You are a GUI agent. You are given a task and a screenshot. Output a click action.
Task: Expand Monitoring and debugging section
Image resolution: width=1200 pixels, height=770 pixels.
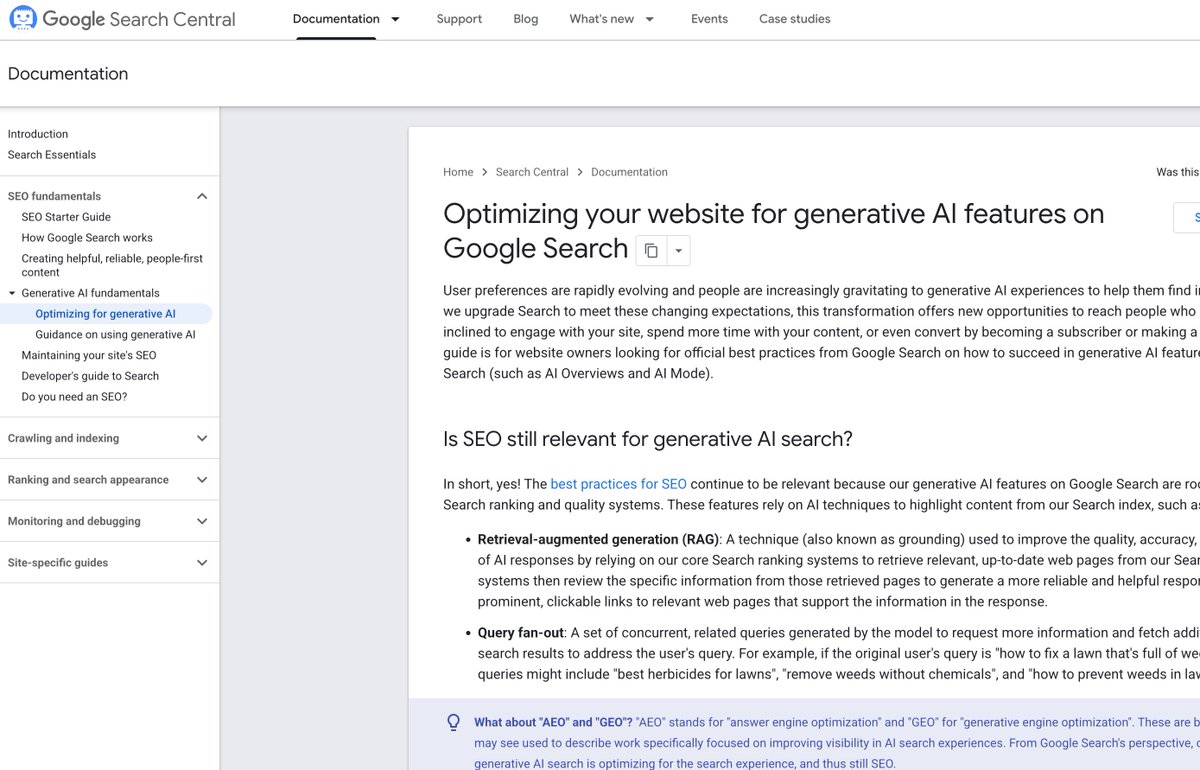tap(202, 521)
